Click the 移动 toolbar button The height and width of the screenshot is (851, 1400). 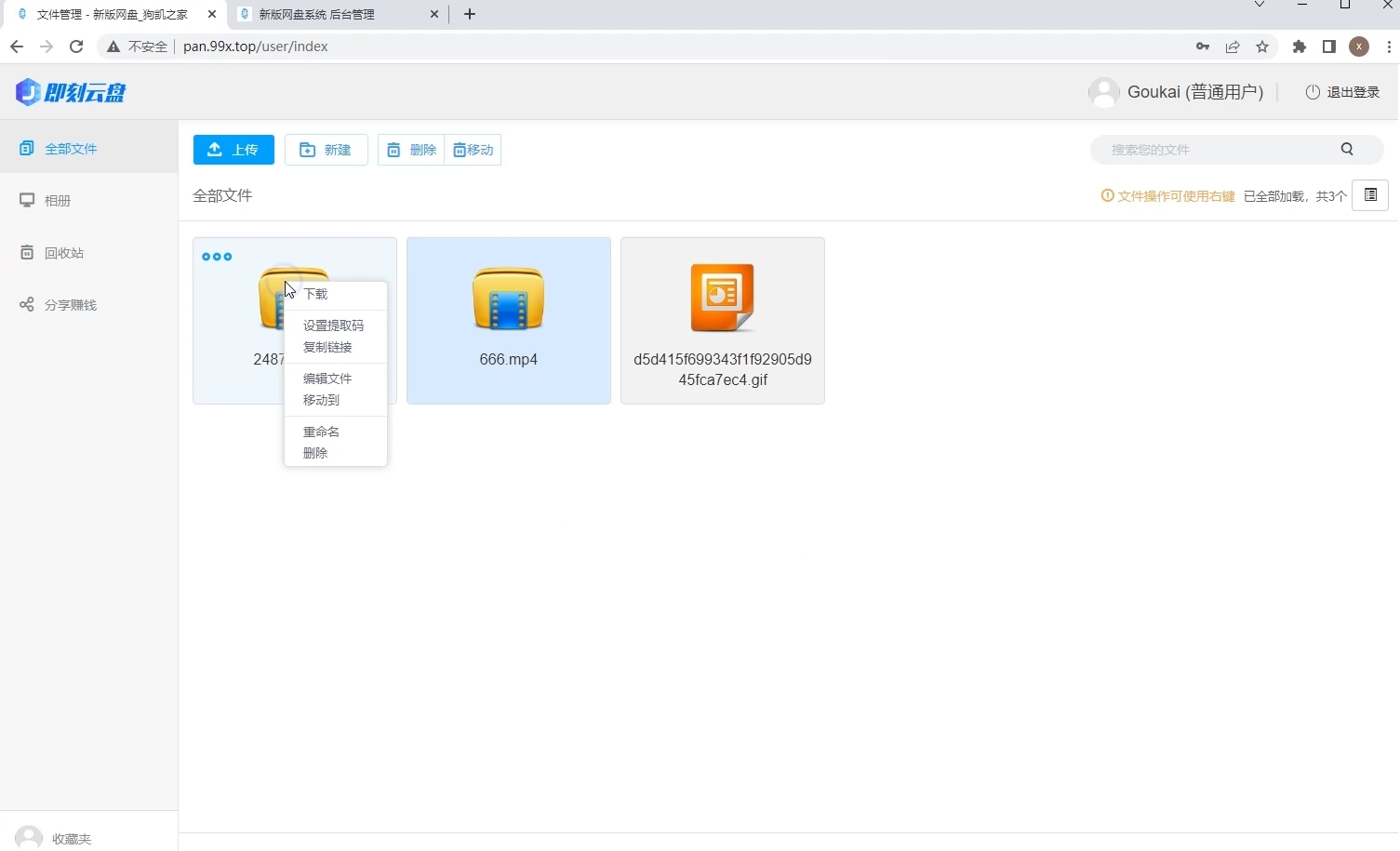tap(473, 150)
